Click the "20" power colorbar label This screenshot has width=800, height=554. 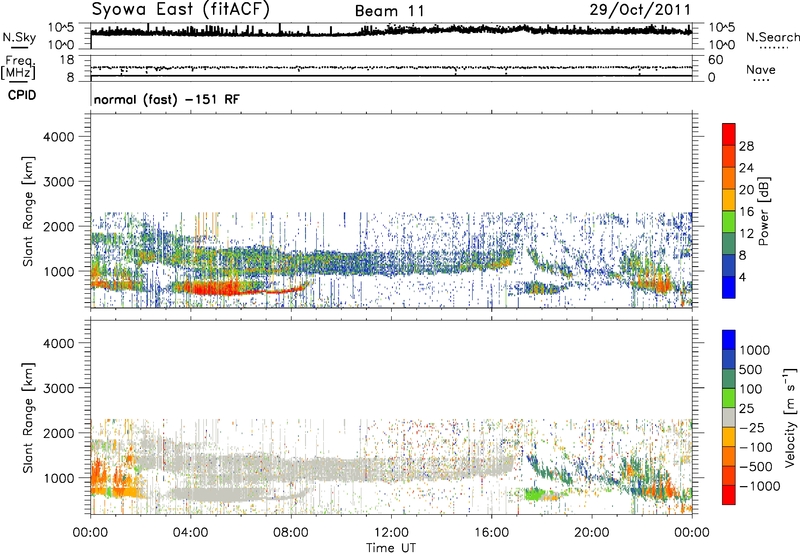click(x=746, y=190)
